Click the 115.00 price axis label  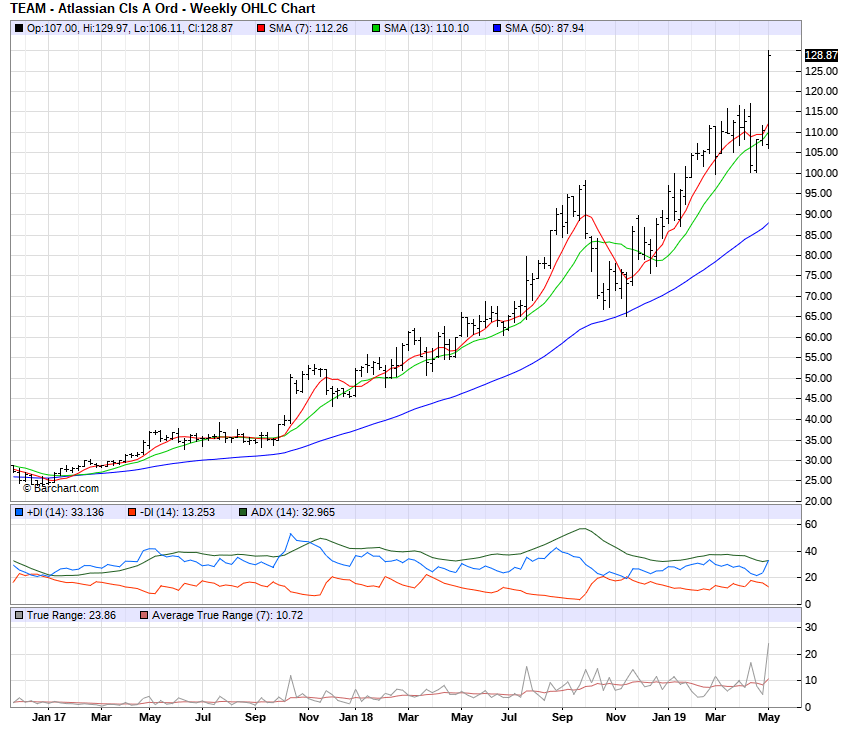821,111
